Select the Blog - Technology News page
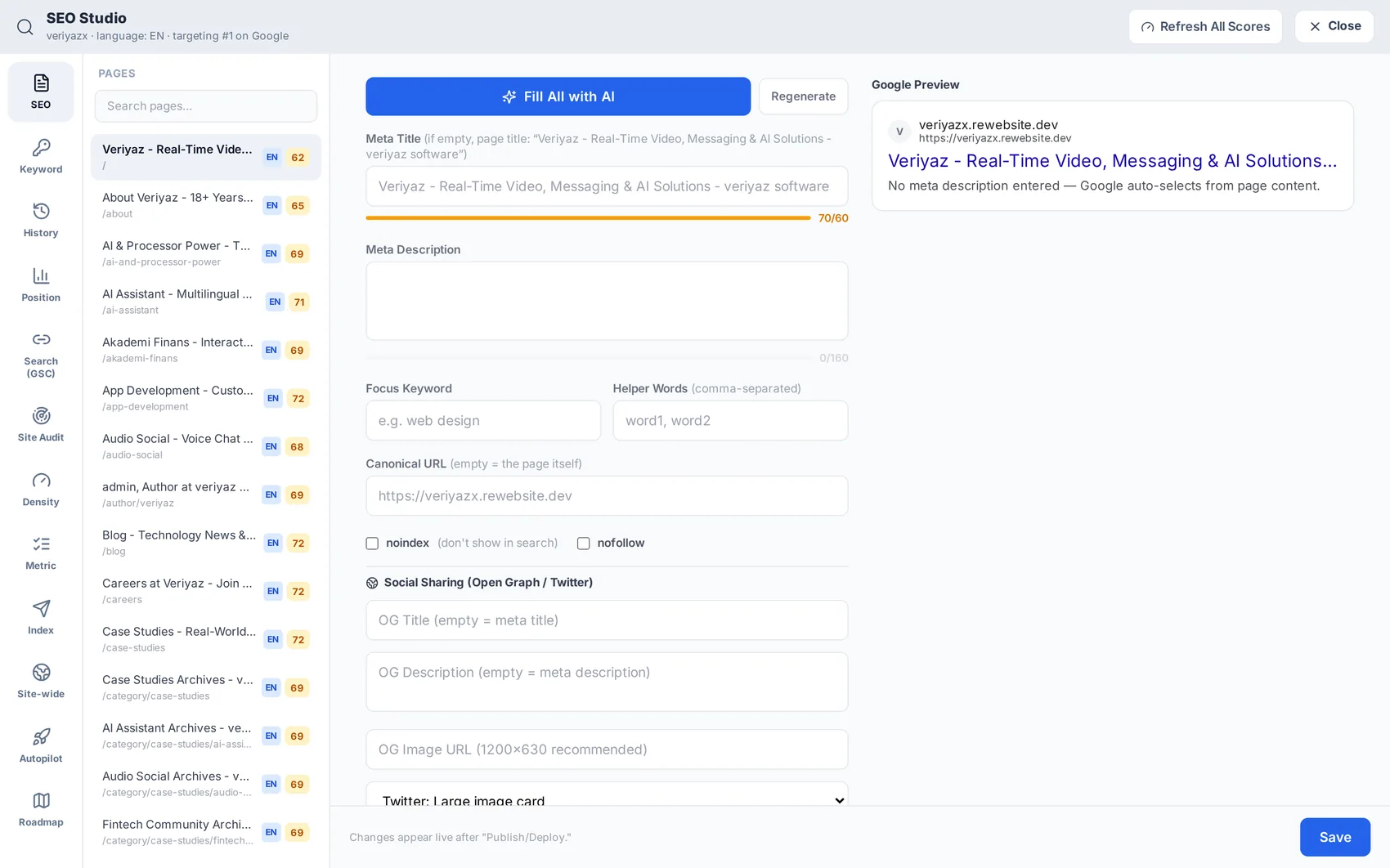This screenshot has height=868, width=1390. [x=206, y=543]
